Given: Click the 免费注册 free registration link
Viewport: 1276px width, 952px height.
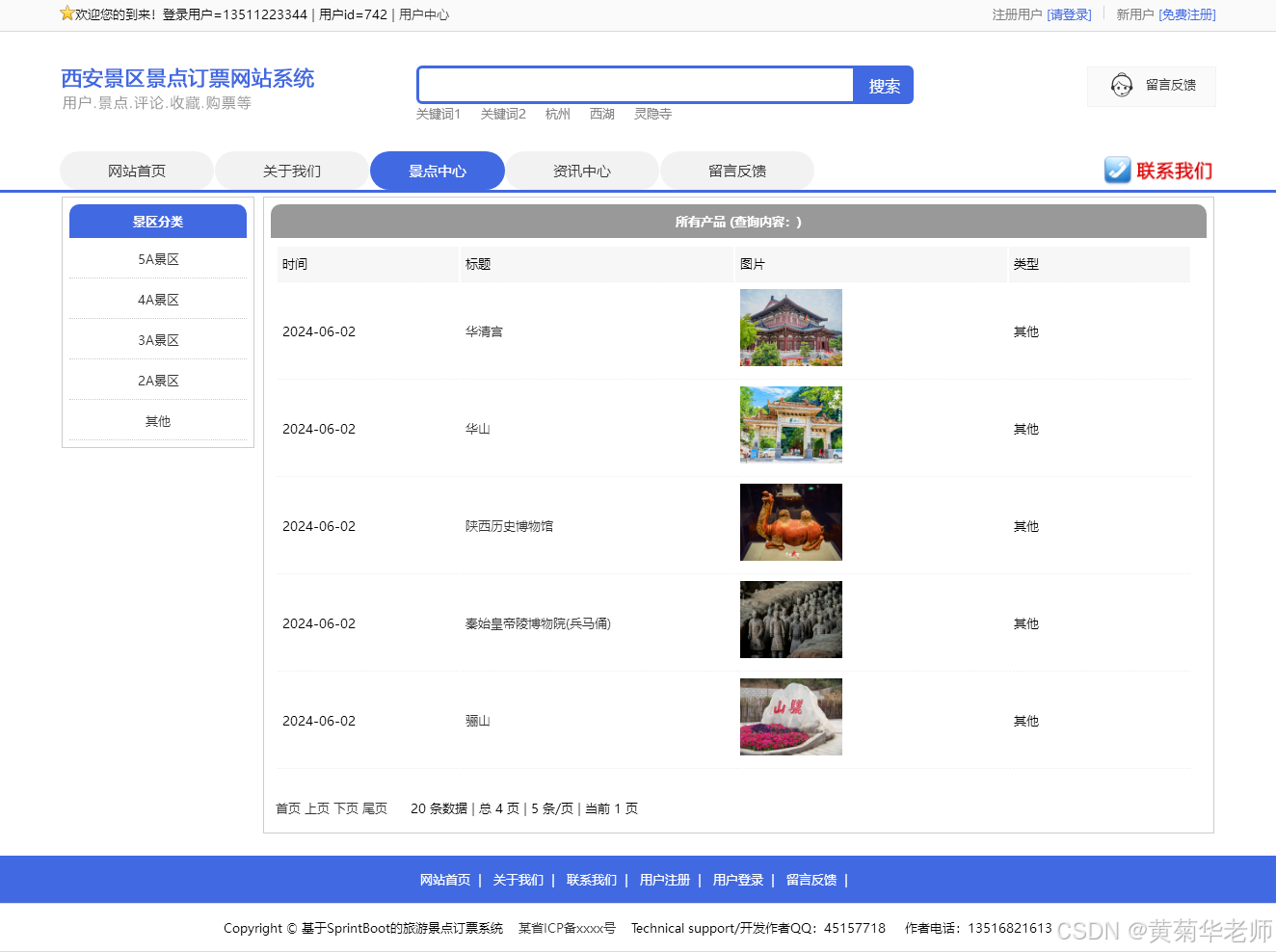Looking at the screenshot, I should (1186, 15).
